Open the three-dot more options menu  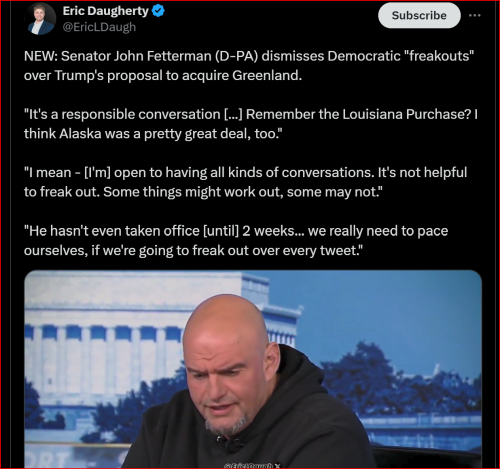pos(474,15)
